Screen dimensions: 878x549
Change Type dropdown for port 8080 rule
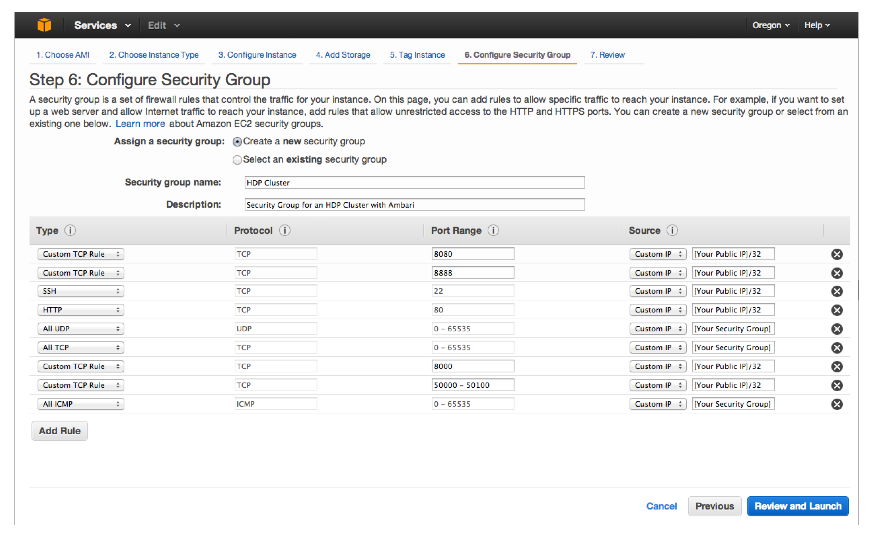[81, 254]
